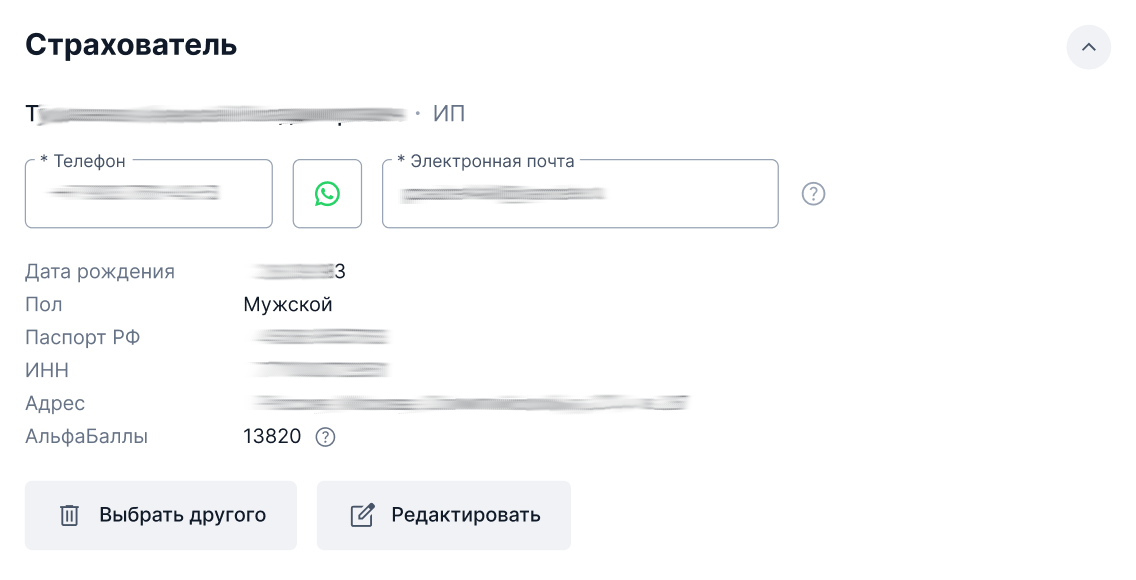Click help icon beside Электронная почта field
This screenshot has width=1136, height=580.
coord(814,194)
